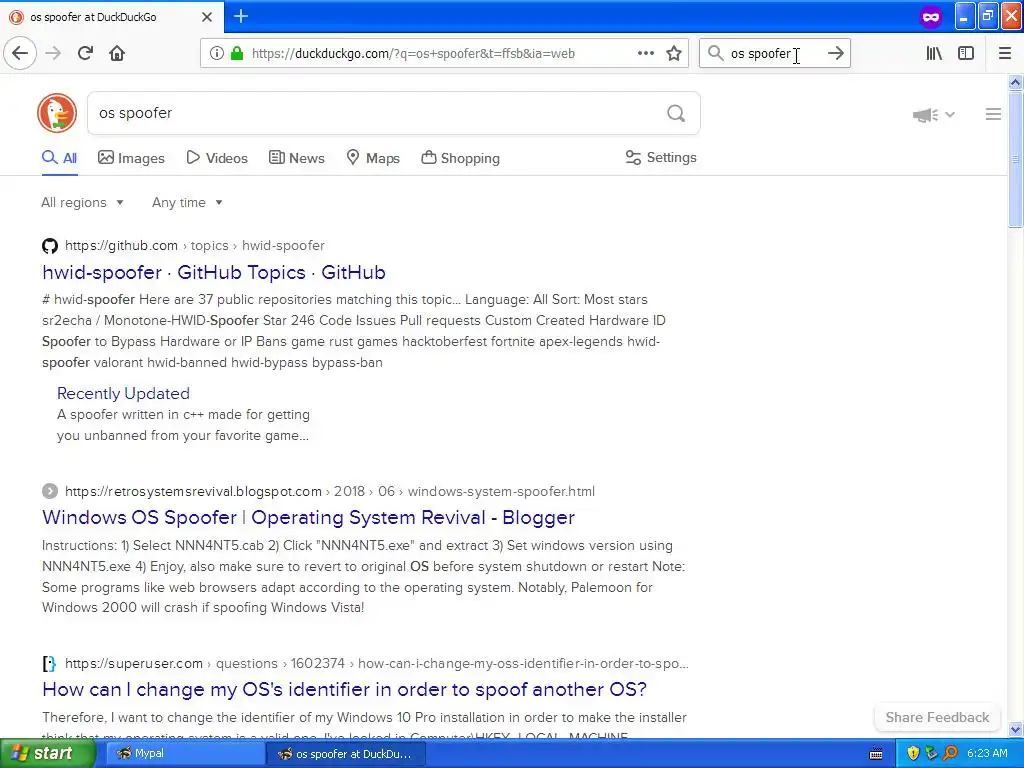Click GitHub favicon beside first result
The height and width of the screenshot is (768, 1024).
click(50, 246)
